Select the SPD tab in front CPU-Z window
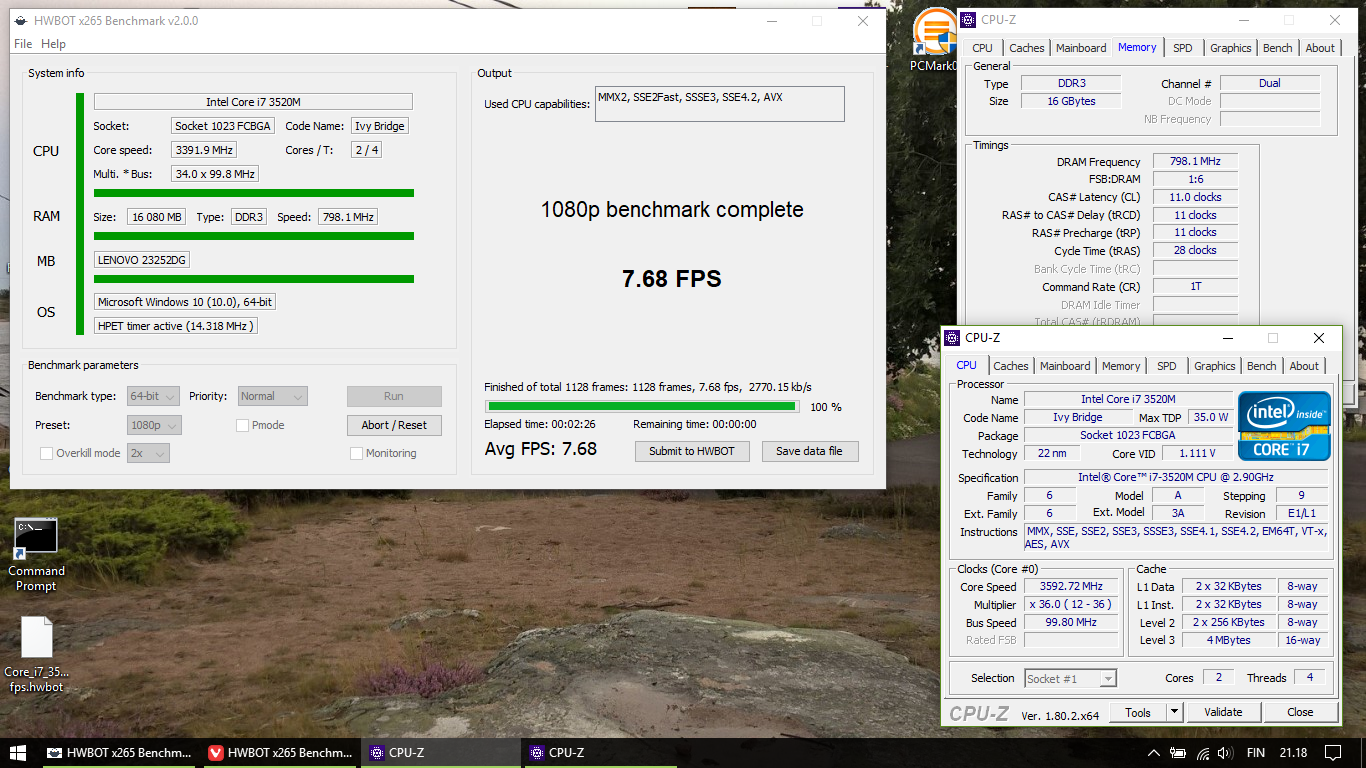This screenshot has height=768, width=1366. pyautogui.click(x=1167, y=366)
